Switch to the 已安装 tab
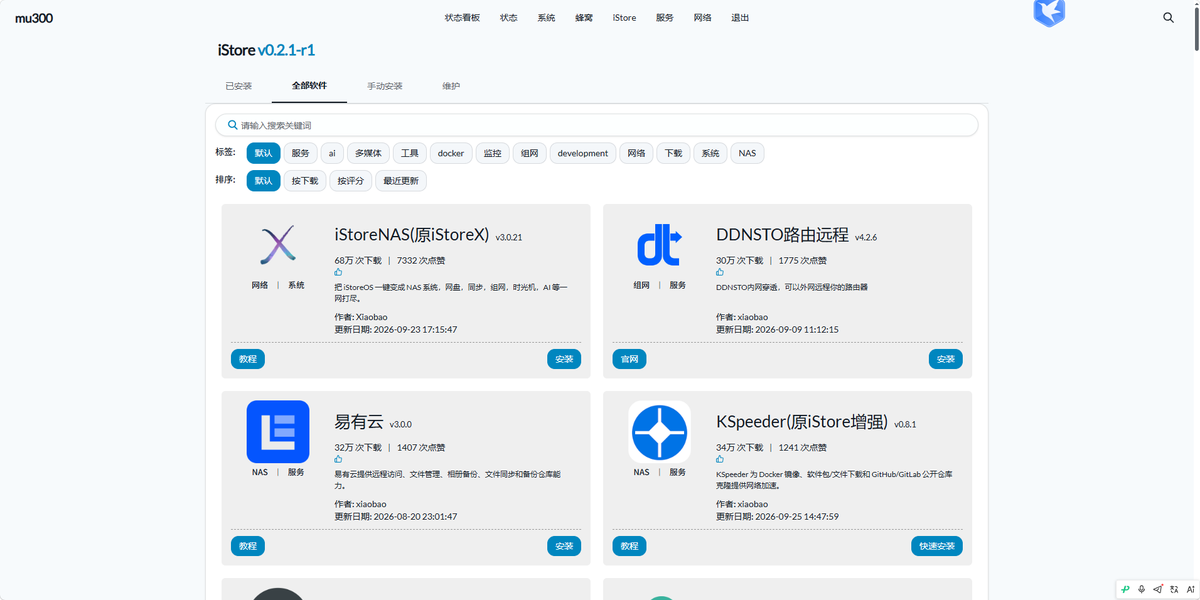The width and height of the screenshot is (1200, 600). pos(238,86)
